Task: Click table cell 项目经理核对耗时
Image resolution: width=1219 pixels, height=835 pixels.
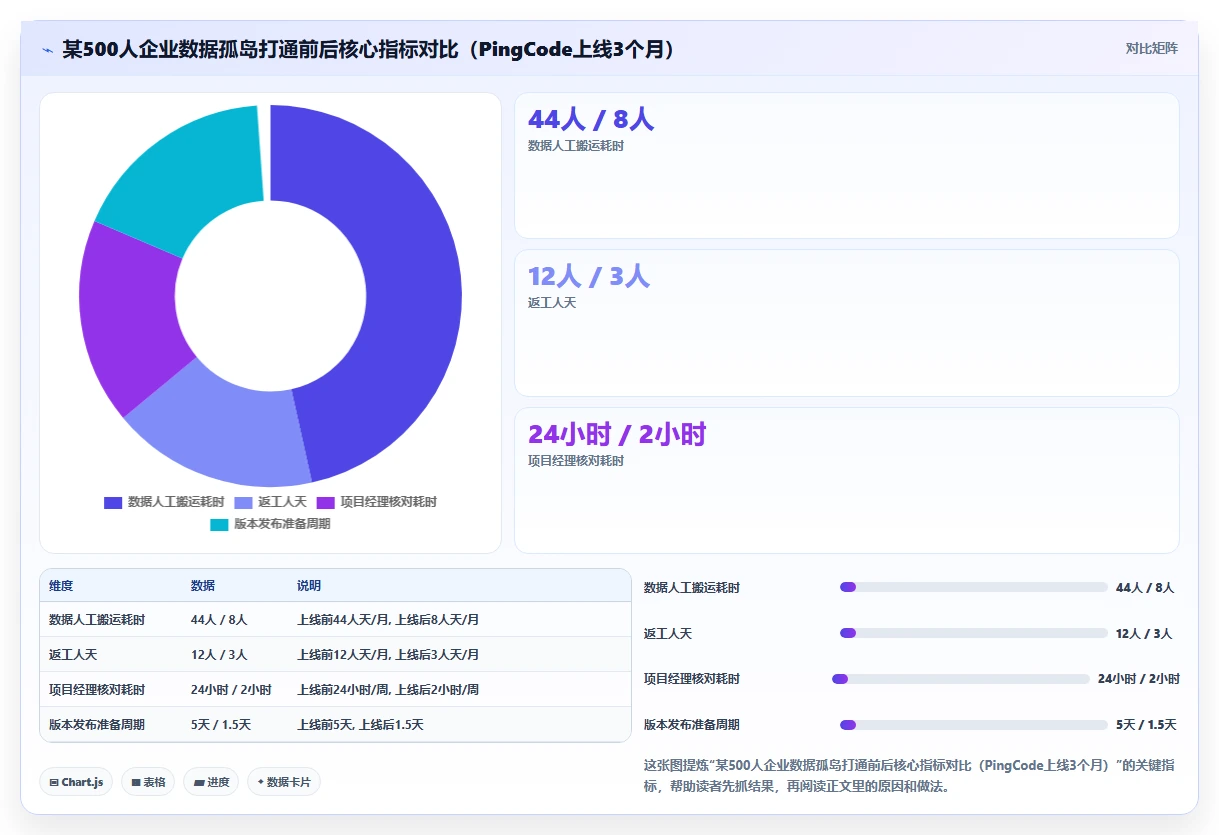Action: 97,690
